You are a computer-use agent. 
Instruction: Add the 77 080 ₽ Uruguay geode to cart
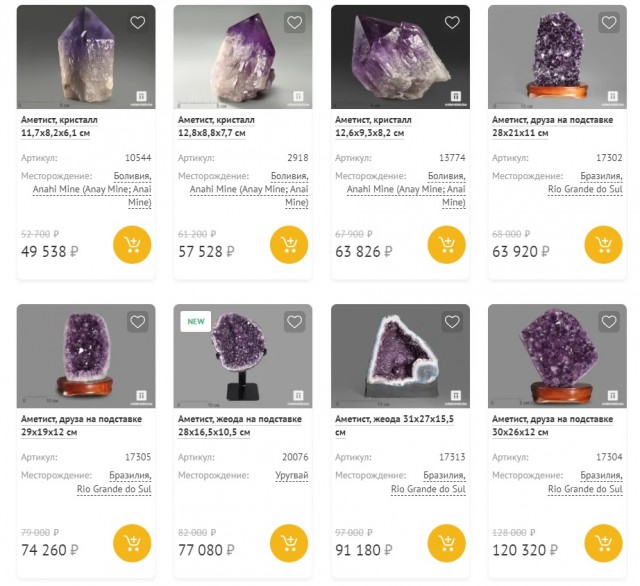pos(289,544)
